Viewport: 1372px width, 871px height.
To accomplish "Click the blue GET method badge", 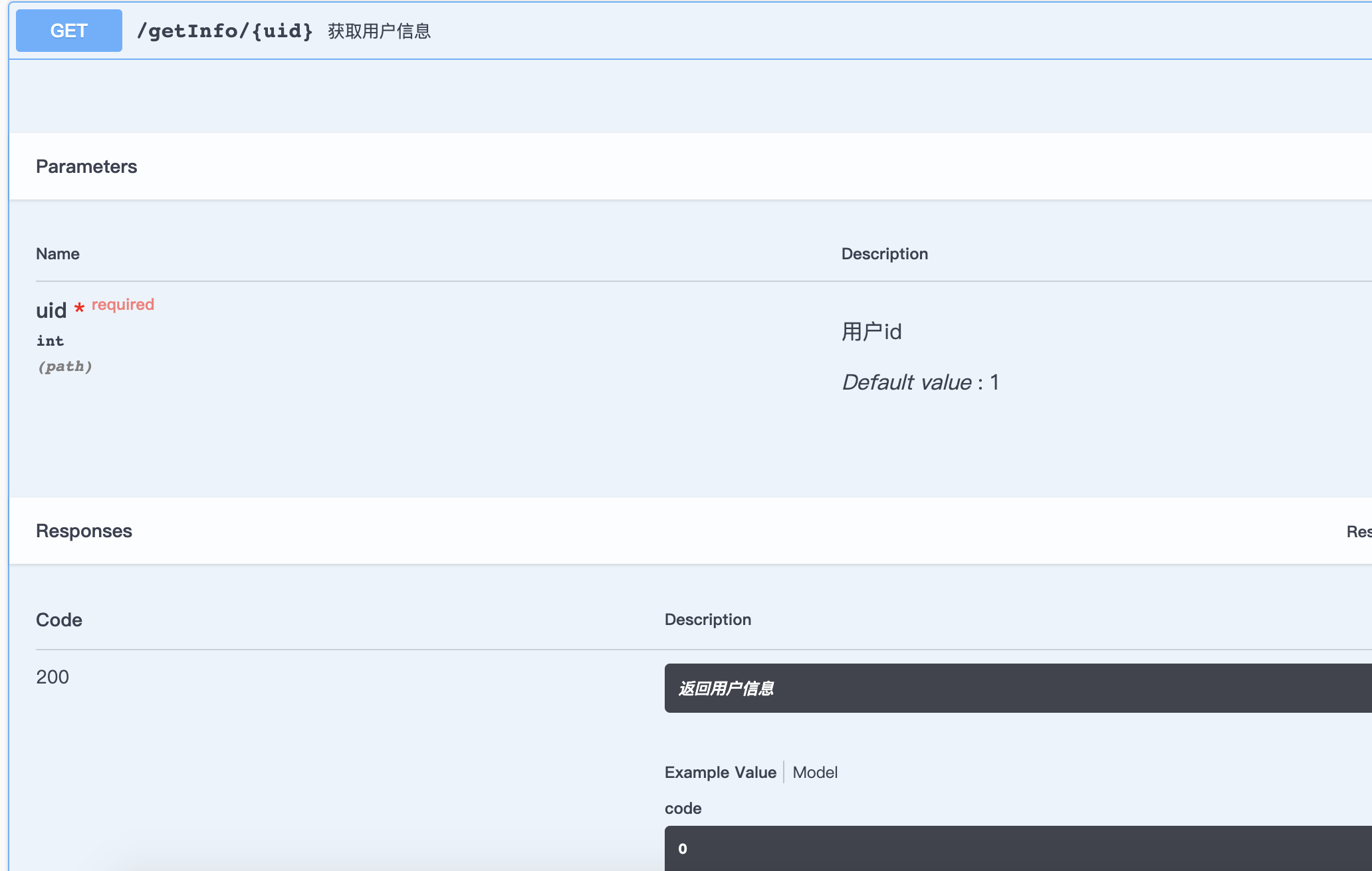I will [69, 31].
